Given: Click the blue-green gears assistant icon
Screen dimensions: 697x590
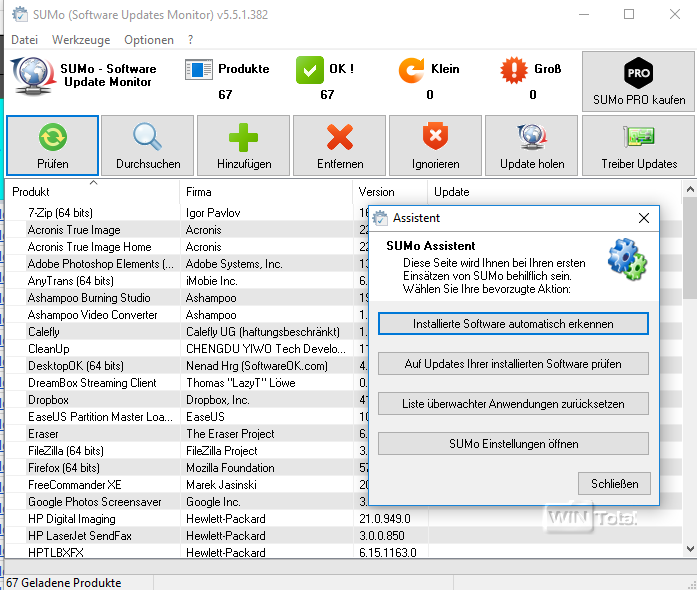Looking at the screenshot, I should [627, 259].
